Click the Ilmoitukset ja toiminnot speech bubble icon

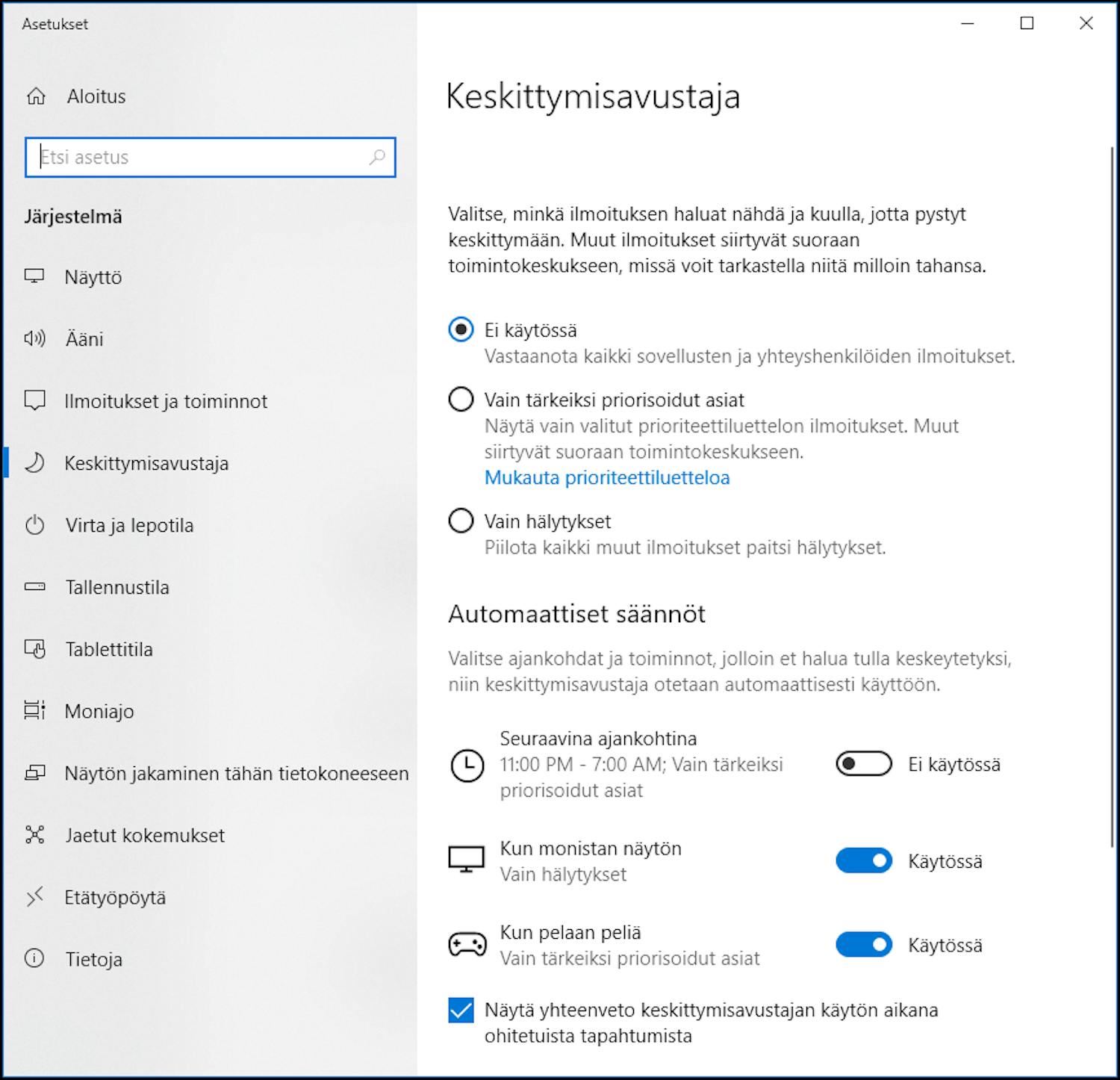click(x=35, y=401)
